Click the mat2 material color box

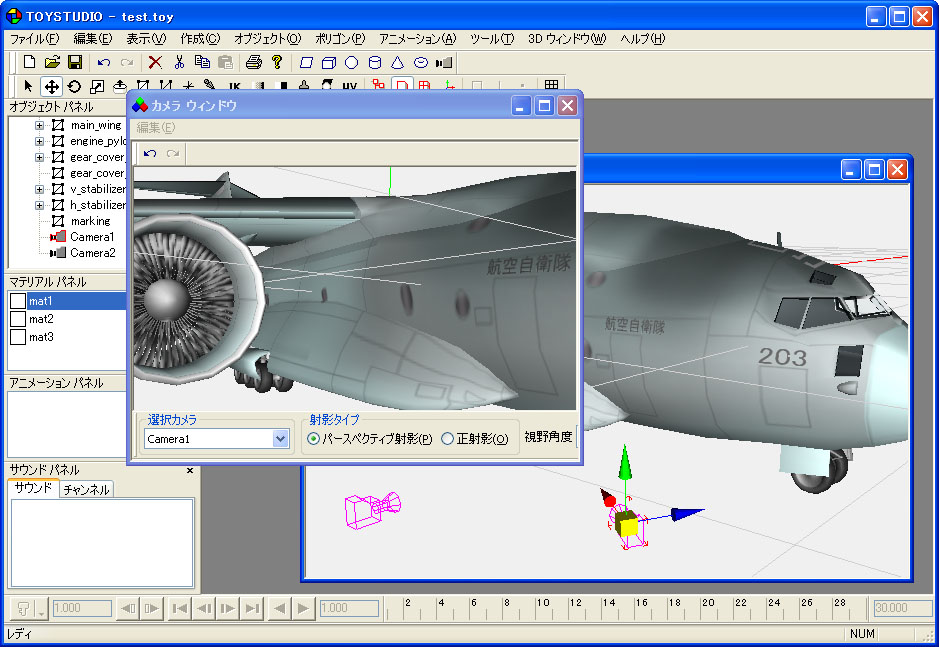click(x=18, y=319)
